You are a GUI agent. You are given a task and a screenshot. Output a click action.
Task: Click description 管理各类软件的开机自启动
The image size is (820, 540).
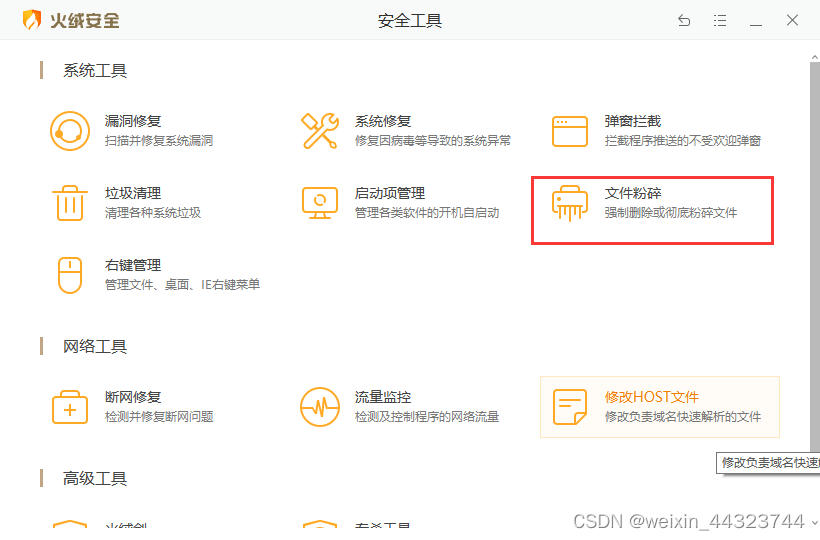pyautogui.click(x=427, y=213)
